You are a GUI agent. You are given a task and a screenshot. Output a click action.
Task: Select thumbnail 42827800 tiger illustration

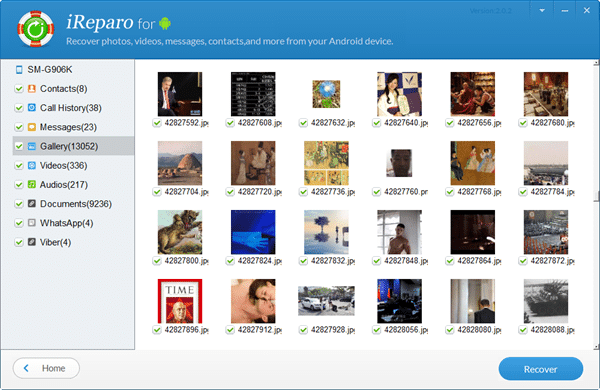180,232
